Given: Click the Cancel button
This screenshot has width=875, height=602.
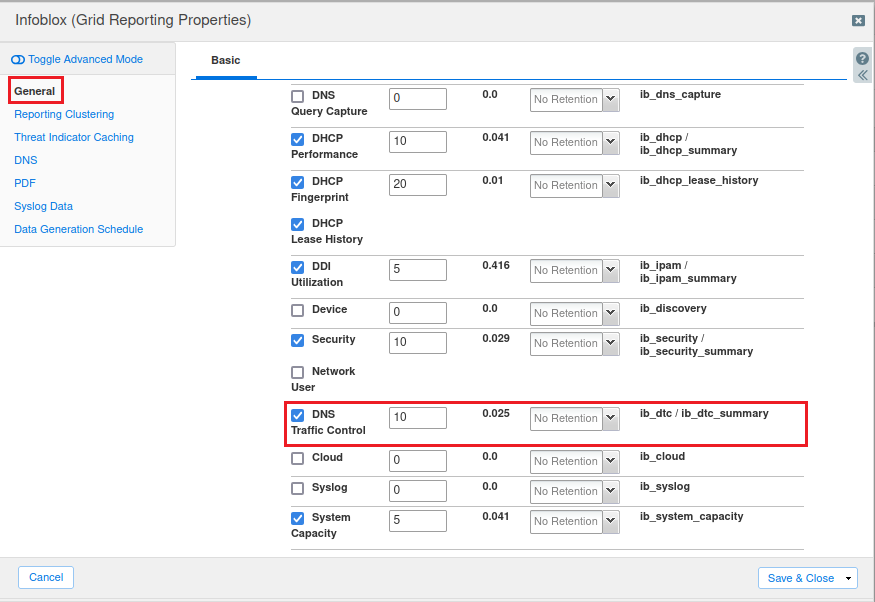Looking at the screenshot, I should (46, 577).
